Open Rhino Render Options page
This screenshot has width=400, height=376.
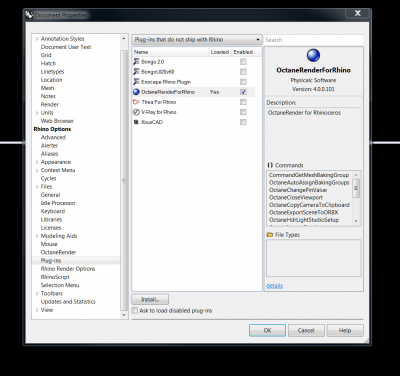[x=68, y=269]
